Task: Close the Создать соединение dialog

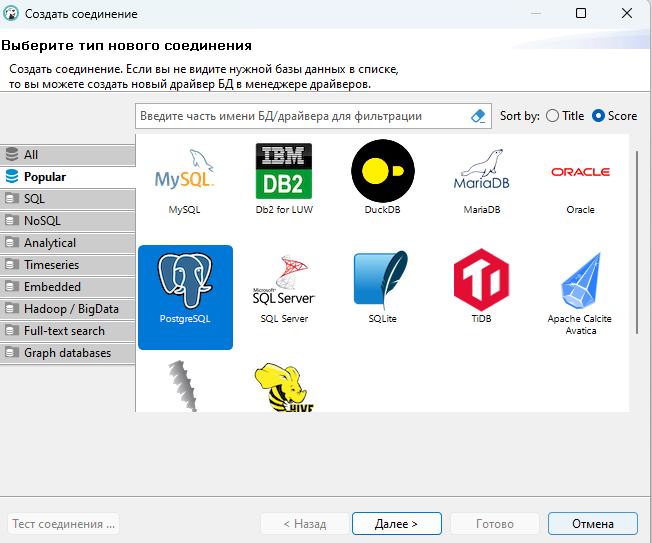Action: tap(627, 13)
